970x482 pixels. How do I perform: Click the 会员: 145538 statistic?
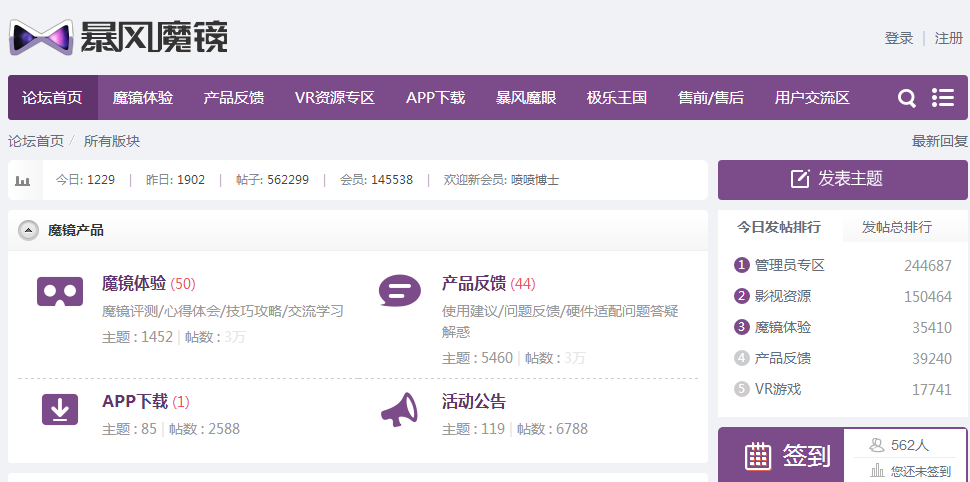click(x=376, y=180)
